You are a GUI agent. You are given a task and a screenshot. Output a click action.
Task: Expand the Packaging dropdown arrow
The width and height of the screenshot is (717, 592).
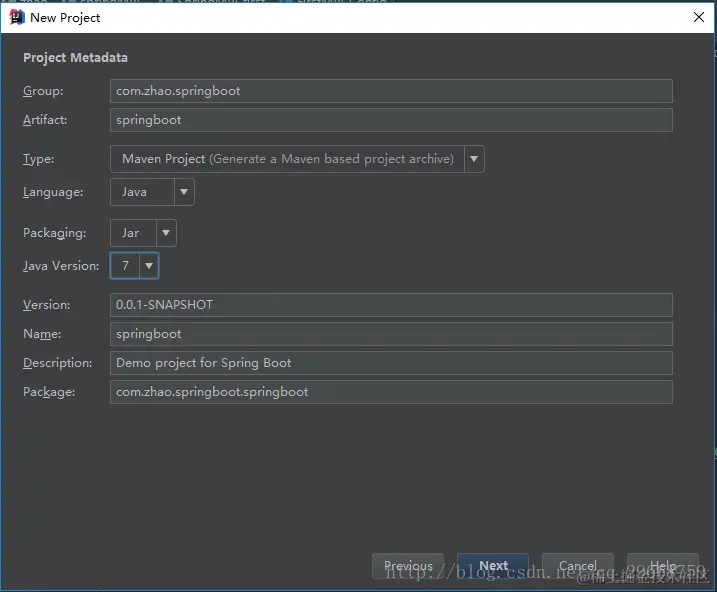click(166, 233)
